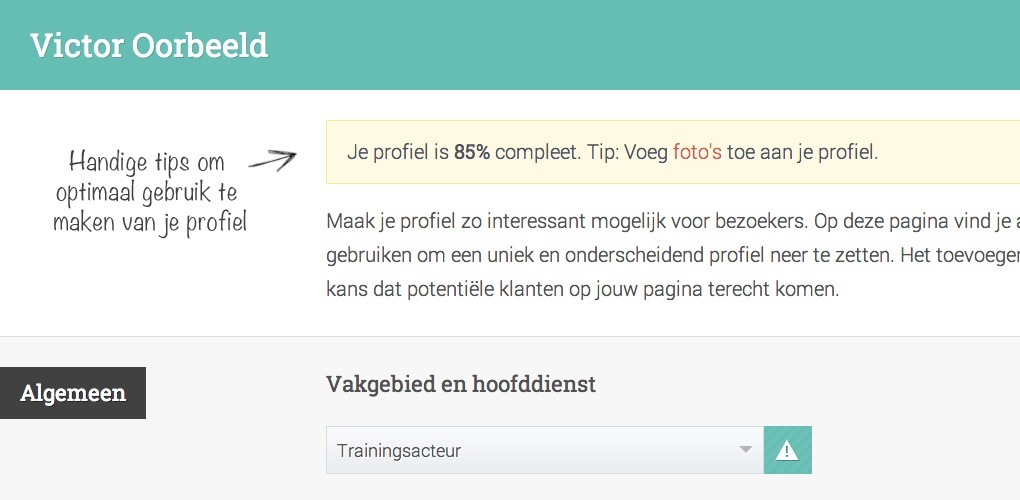This screenshot has height=500, width=1020.
Task: Click the words Je profiel is in the banner
Action: [x=398, y=153]
